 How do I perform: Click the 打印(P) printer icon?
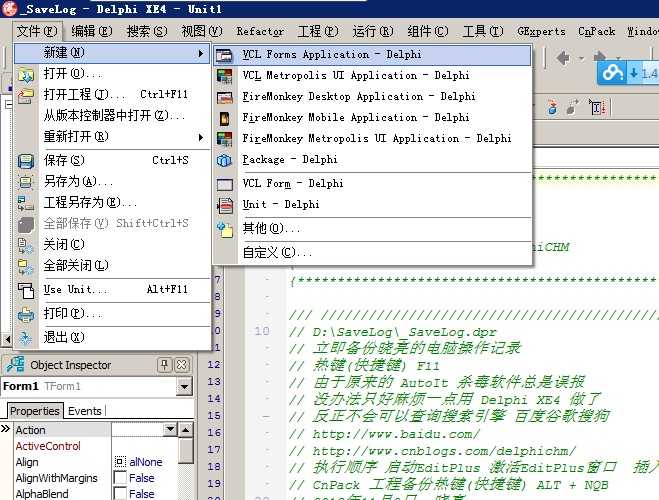26,314
